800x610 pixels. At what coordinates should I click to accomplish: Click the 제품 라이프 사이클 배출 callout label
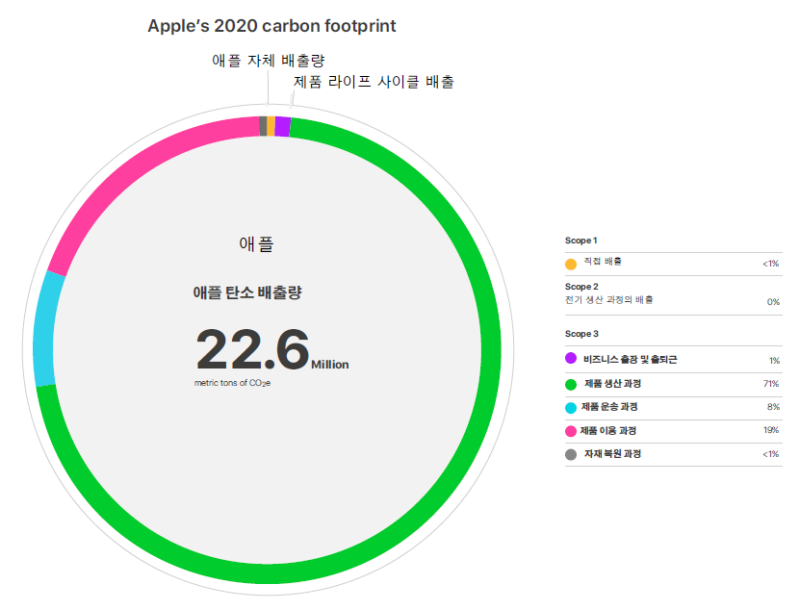(x=373, y=82)
